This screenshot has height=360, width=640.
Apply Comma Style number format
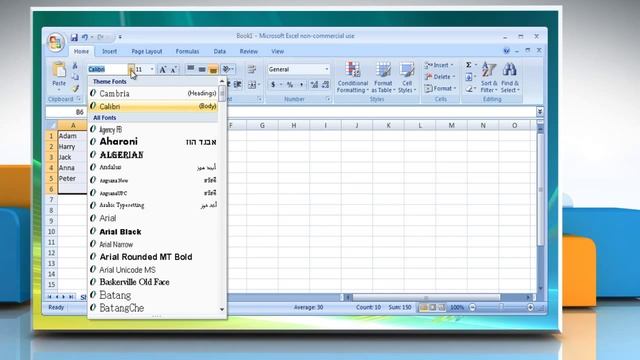[x=301, y=84]
